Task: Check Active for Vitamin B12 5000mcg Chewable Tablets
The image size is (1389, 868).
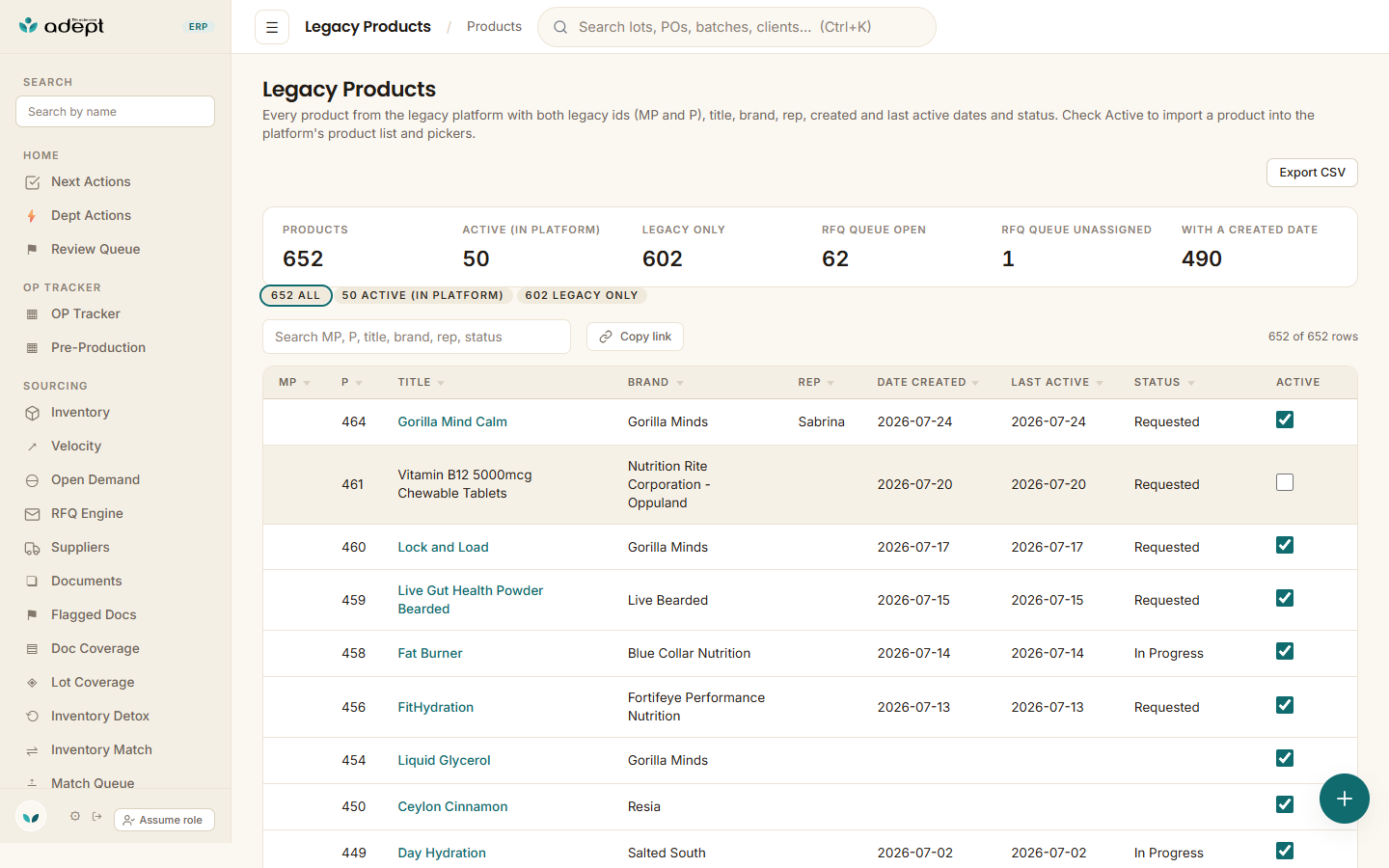Action: tap(1285, 482)
